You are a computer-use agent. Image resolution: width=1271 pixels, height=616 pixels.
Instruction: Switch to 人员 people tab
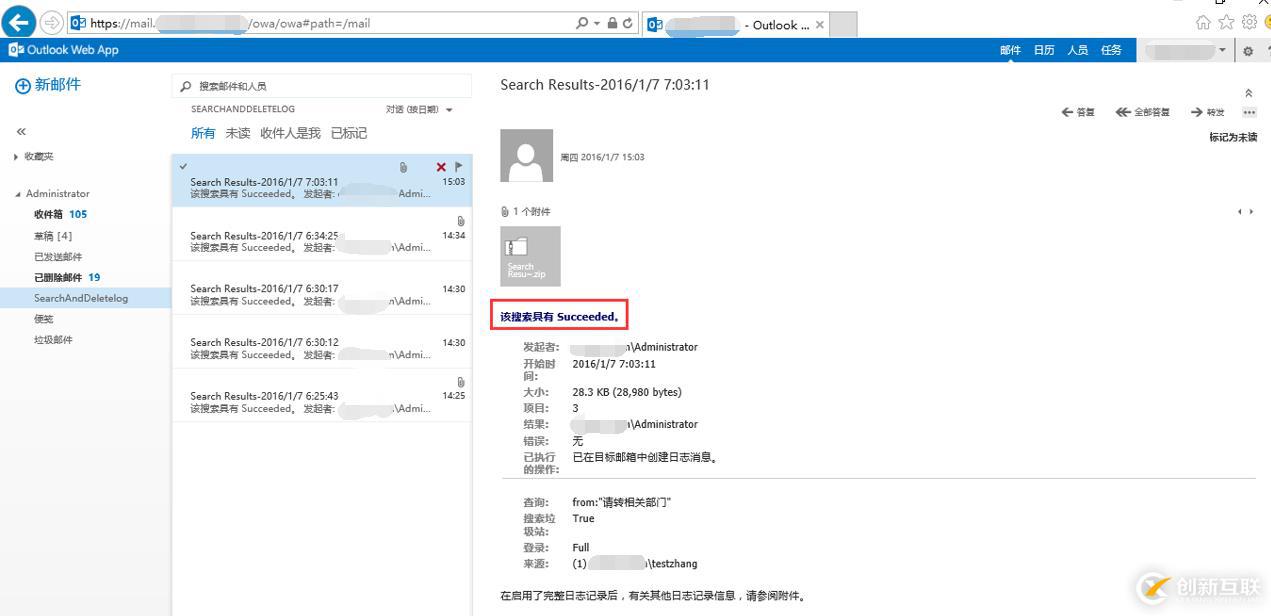1078,50
